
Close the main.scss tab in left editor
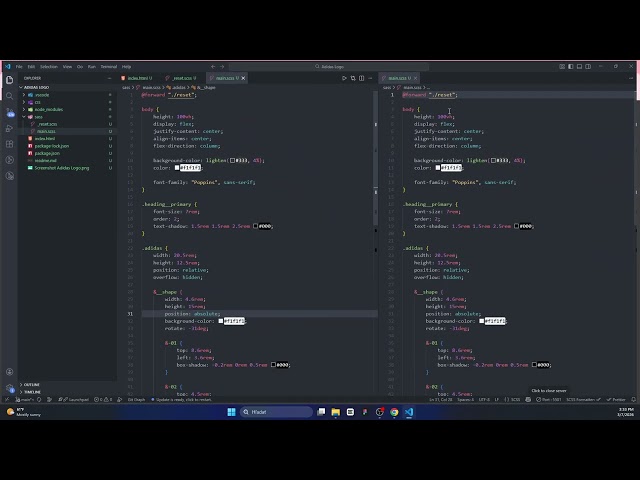243,78
